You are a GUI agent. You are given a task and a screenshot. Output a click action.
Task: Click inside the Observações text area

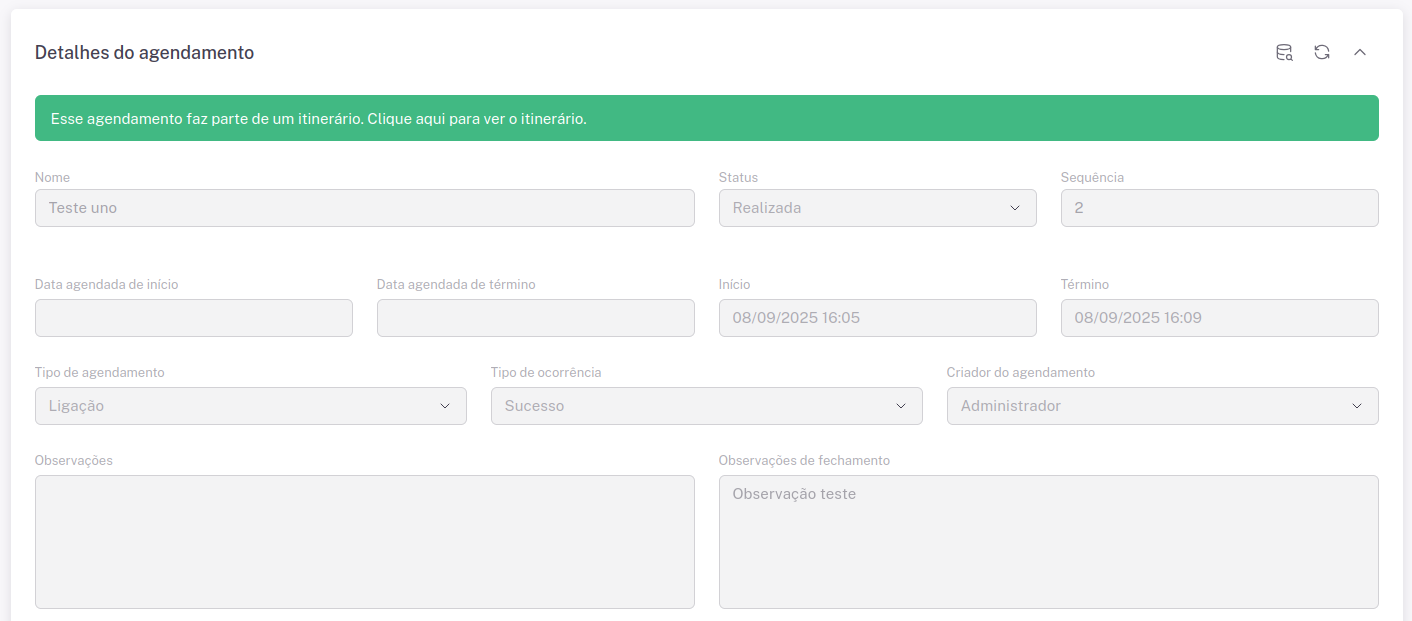364,541
